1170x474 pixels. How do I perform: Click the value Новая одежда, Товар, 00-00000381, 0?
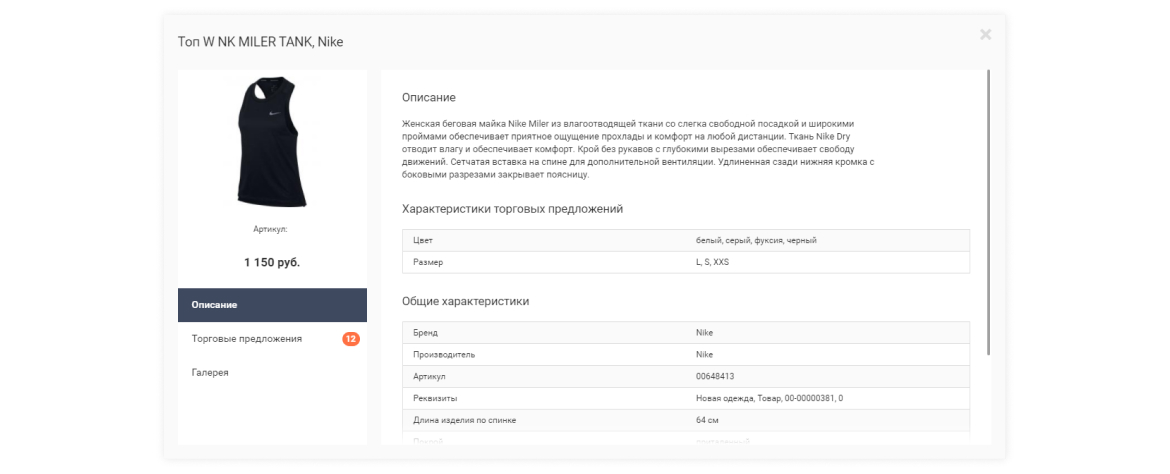(769, 399)
